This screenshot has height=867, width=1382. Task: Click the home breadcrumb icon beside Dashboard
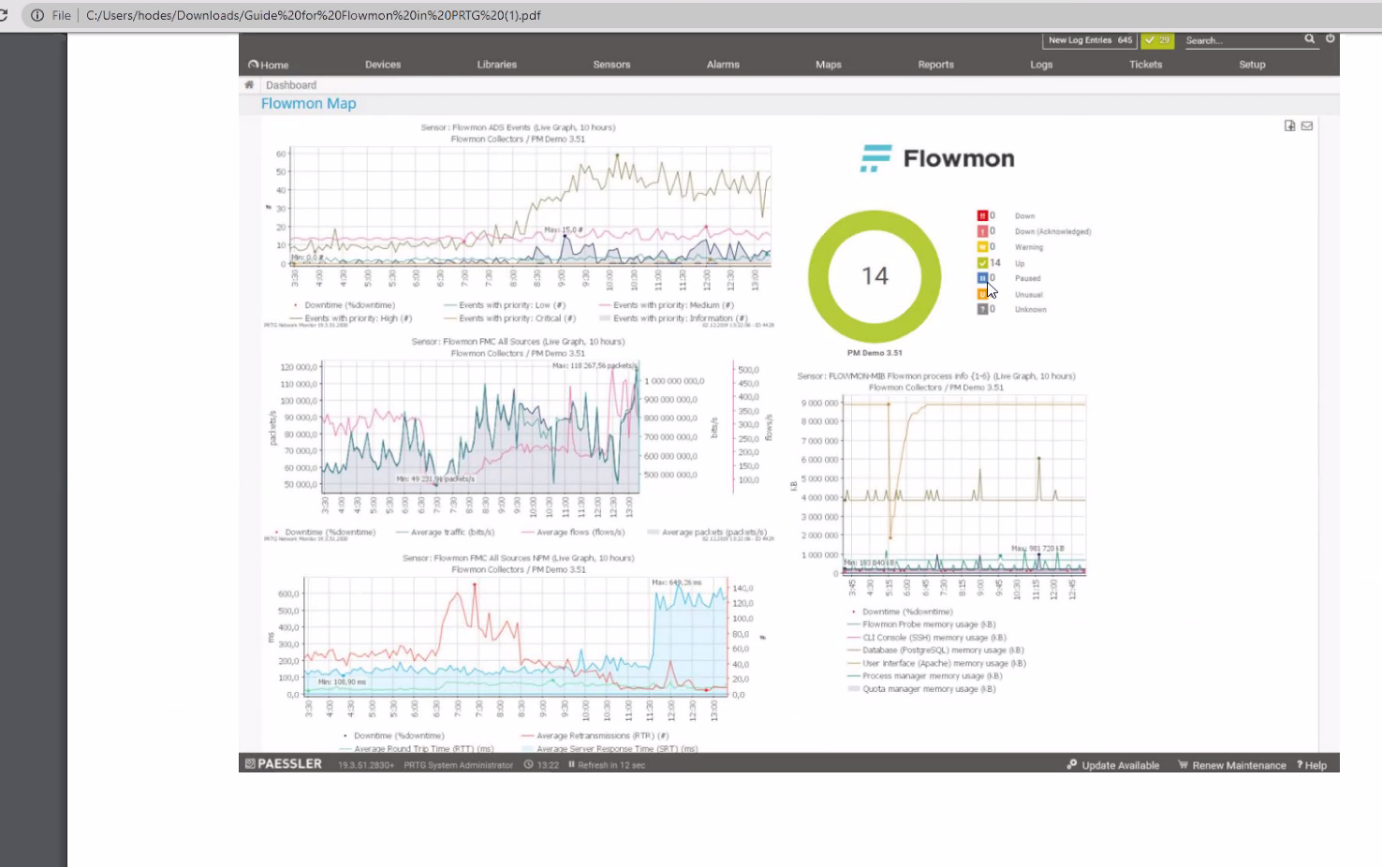pyautogui.click(x=249, y=85)
